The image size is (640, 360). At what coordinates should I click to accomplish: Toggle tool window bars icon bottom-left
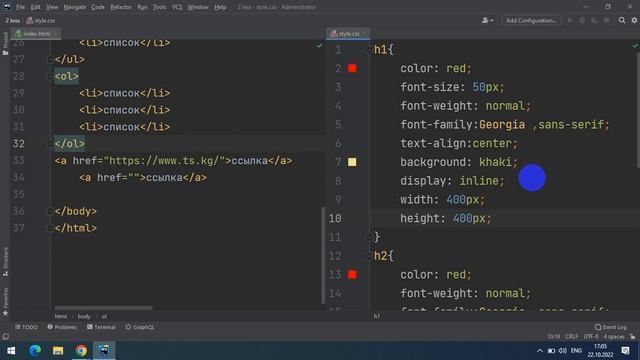[5, 337]
